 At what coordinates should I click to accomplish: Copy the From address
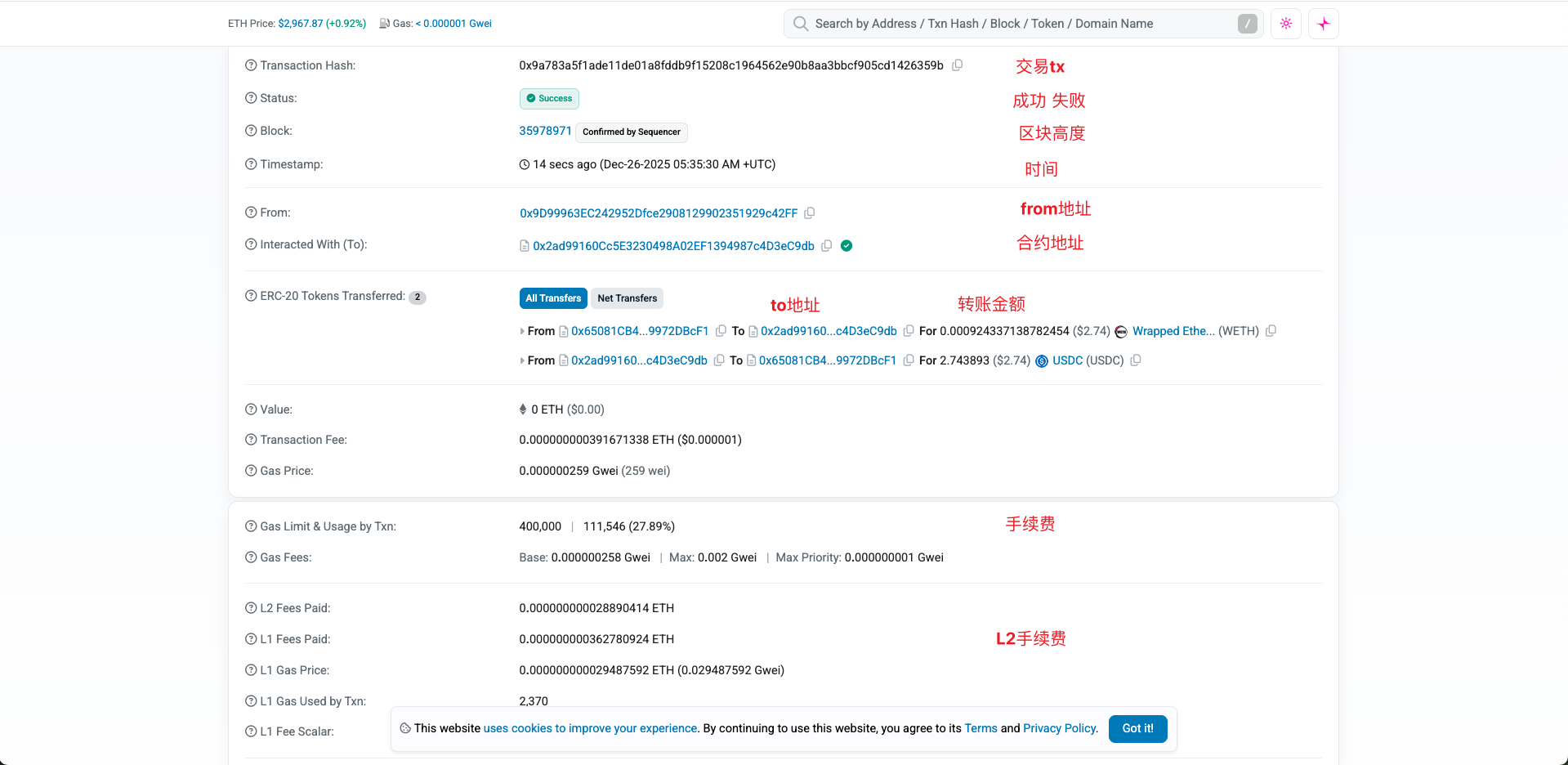click(809, 213)
